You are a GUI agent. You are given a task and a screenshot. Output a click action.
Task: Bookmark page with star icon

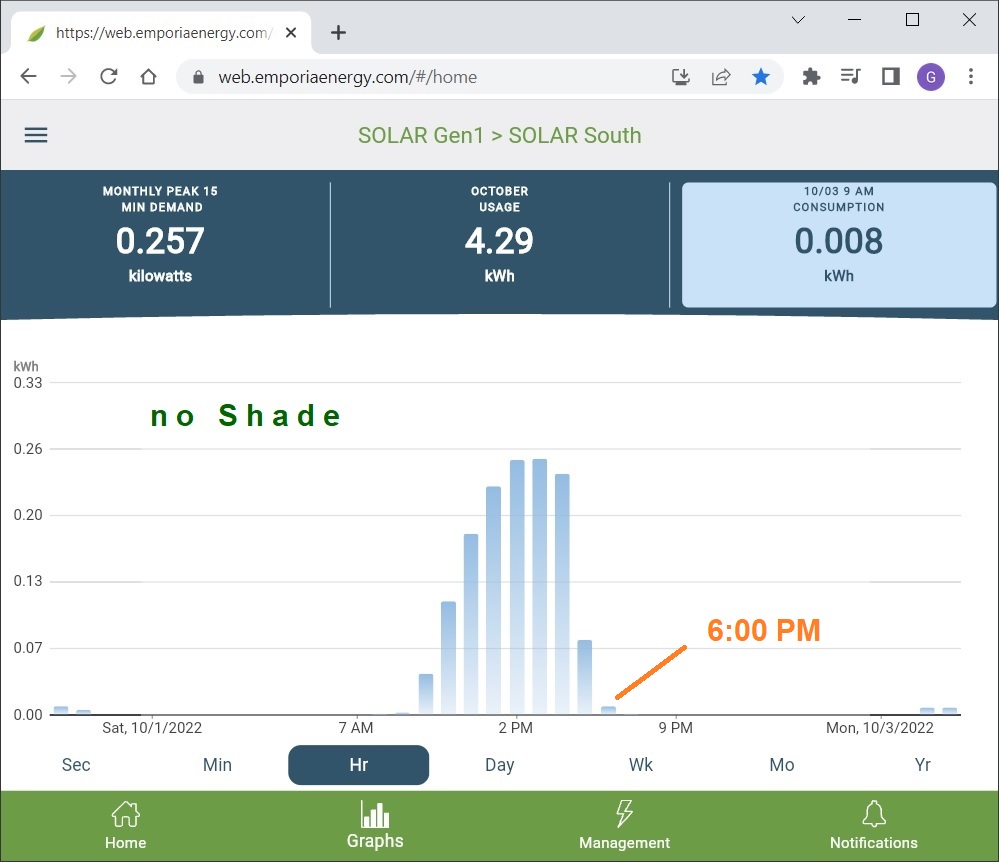(x=761, y=77)
